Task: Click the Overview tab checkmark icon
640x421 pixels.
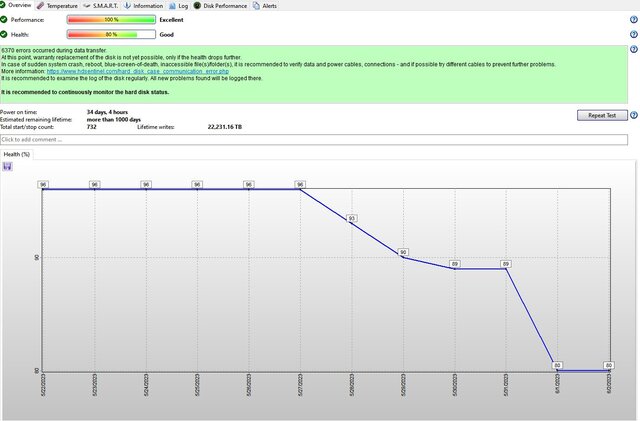Action: (4, 5)
